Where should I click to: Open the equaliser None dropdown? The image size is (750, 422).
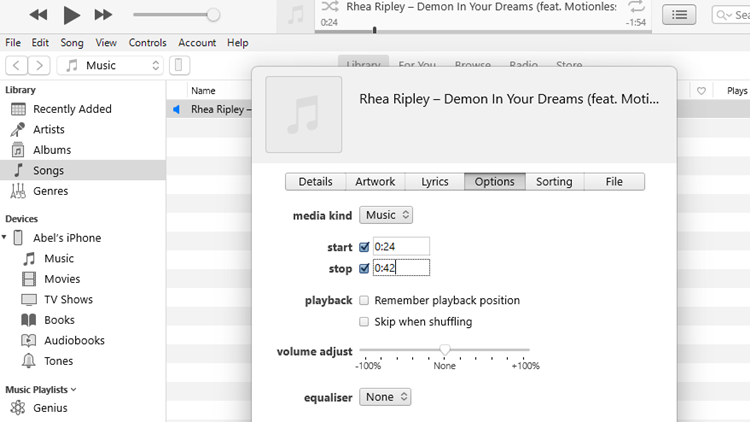(385, 397)
